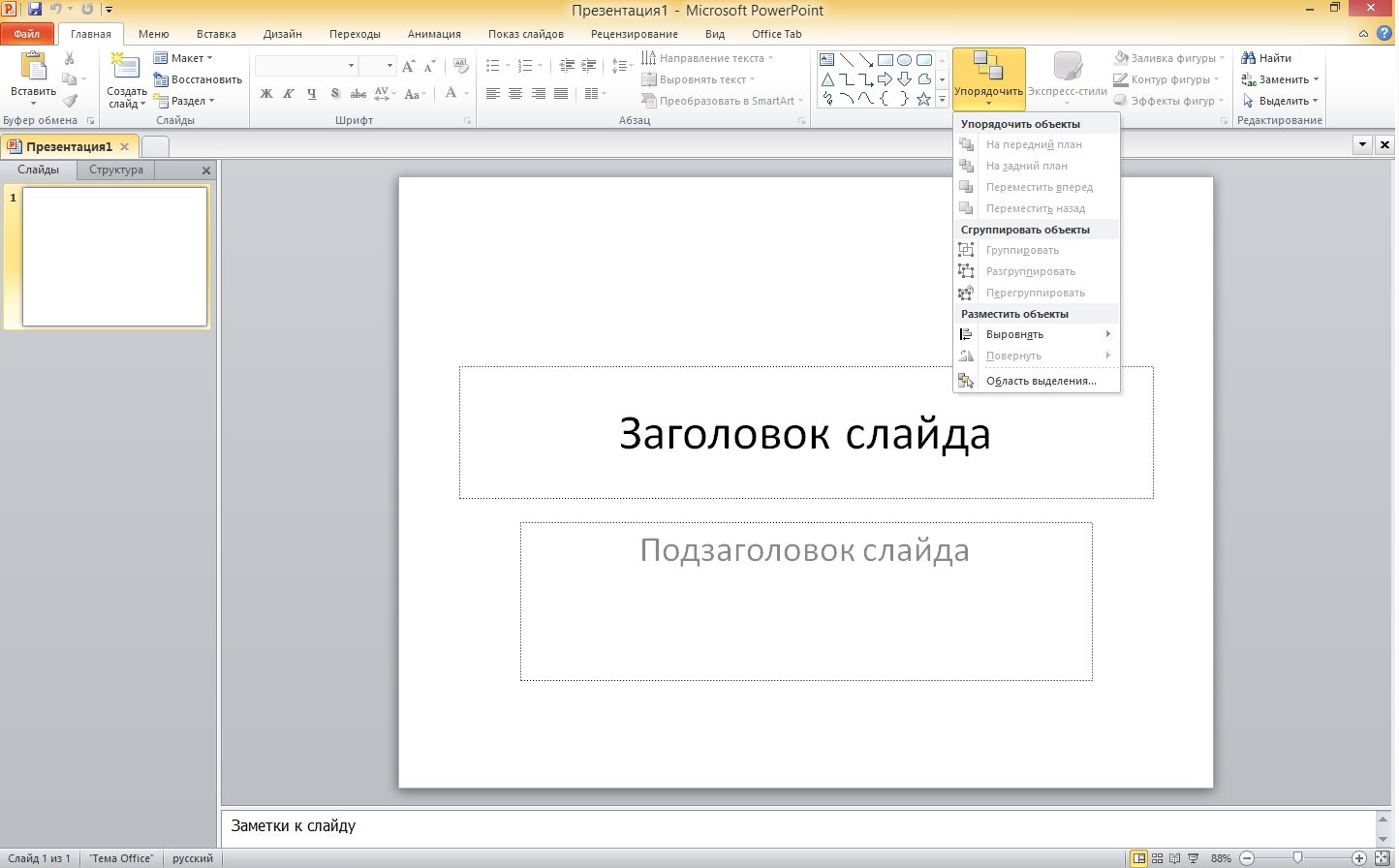
Task: Decrease font size with the small A icon
Action: tap(429, 66)
